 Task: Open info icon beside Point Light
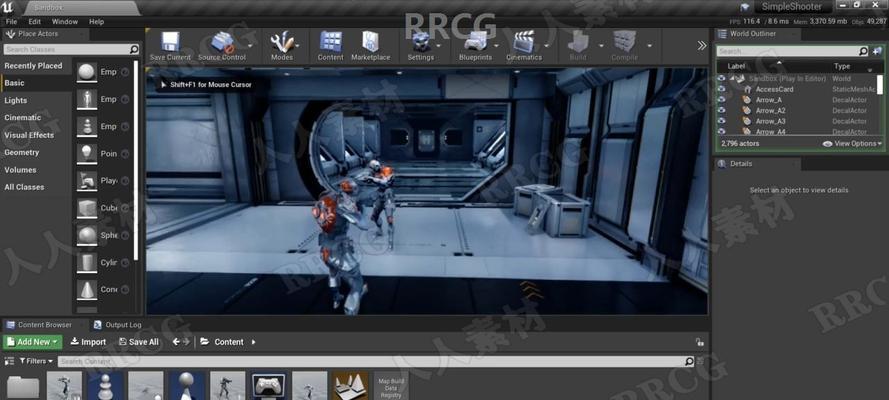(125, 154)
